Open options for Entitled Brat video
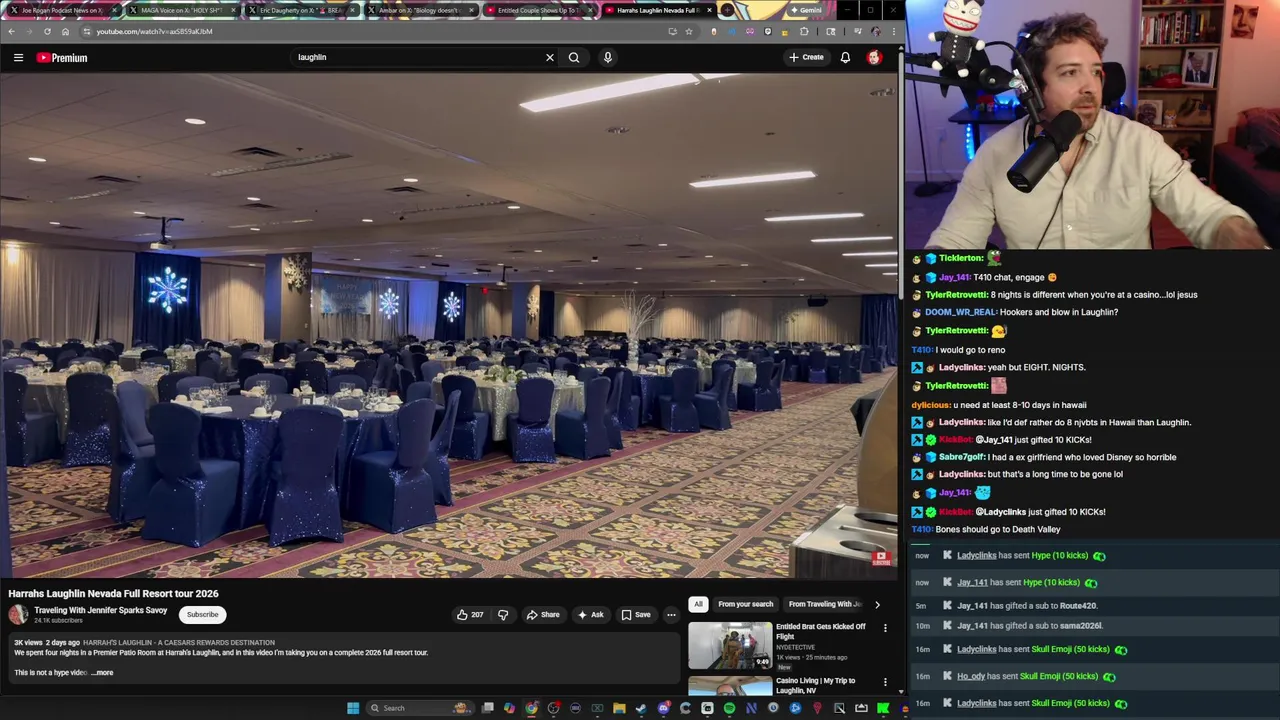The image size is (1280, 720). coord(885,628)
